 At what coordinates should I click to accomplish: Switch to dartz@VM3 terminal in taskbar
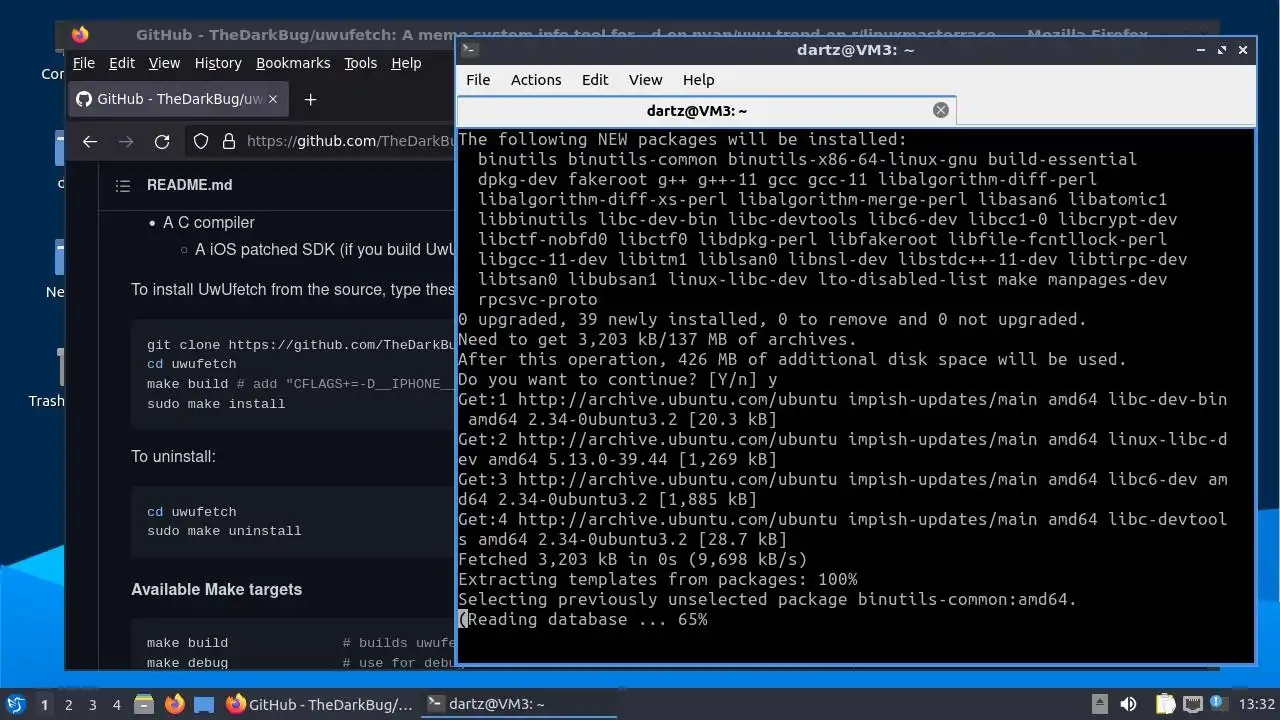click(x=519, y=704)
